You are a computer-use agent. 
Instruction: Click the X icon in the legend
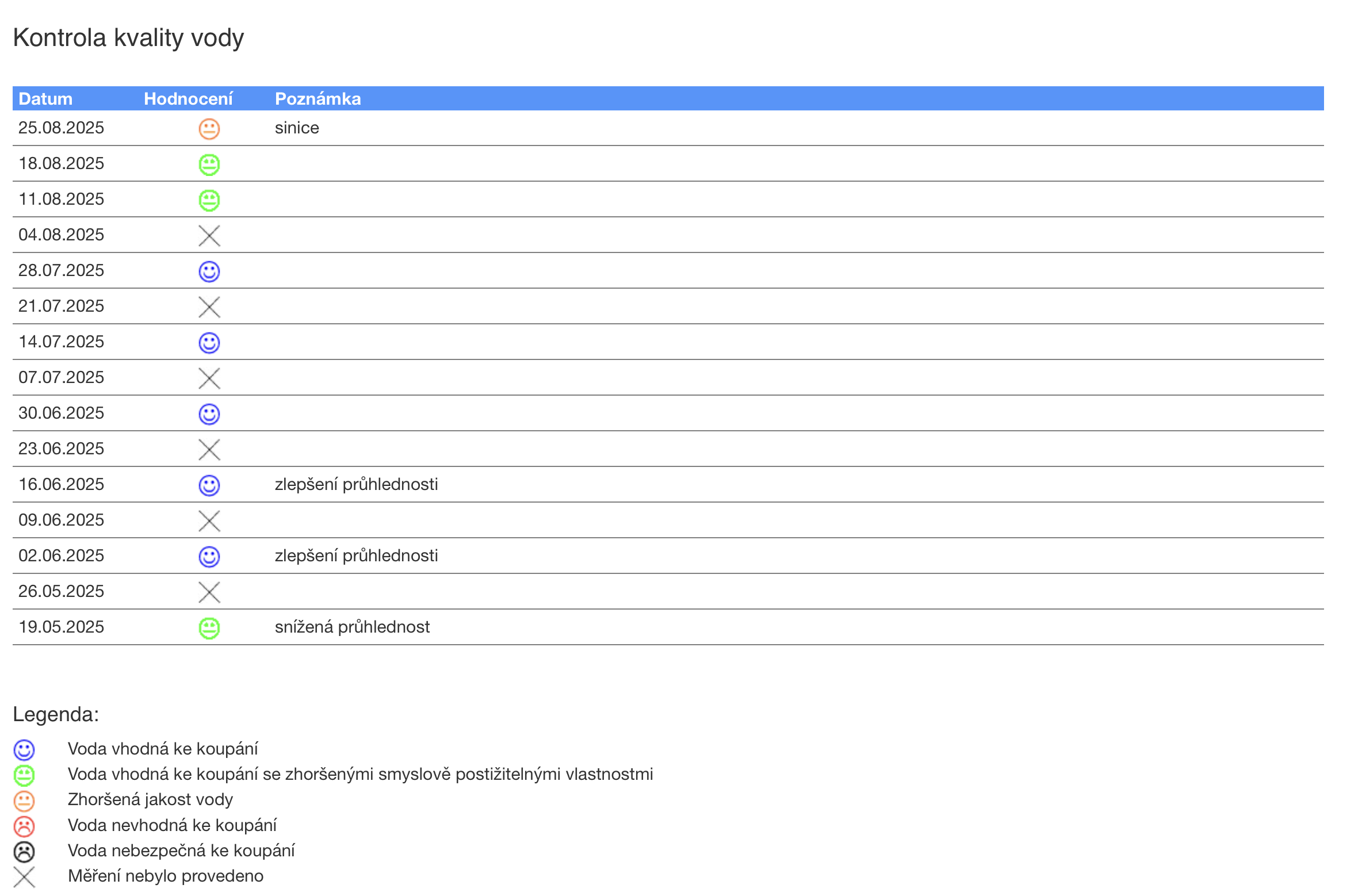point(24,877)
